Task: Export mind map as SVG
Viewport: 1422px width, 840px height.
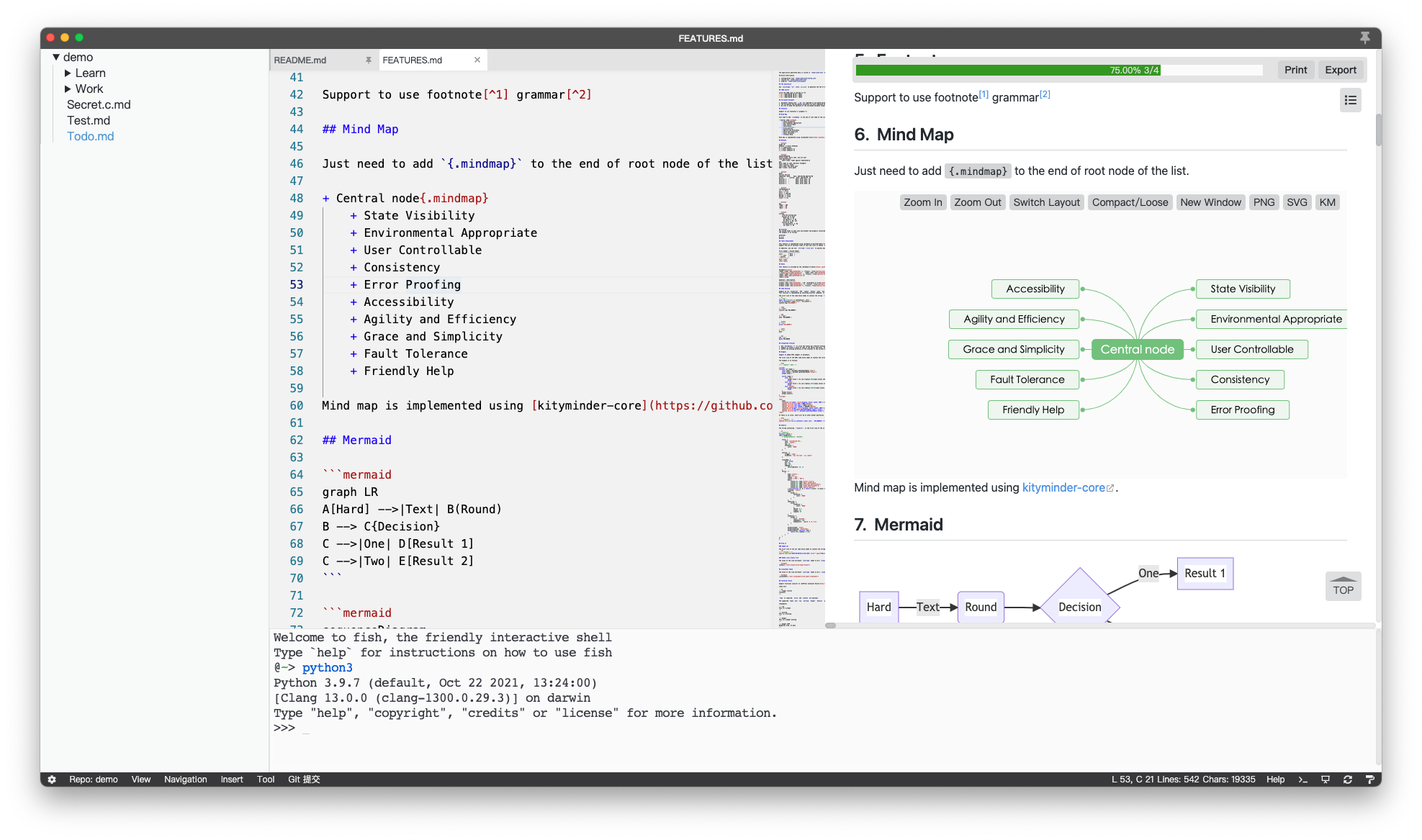Action: (1296, 202)
